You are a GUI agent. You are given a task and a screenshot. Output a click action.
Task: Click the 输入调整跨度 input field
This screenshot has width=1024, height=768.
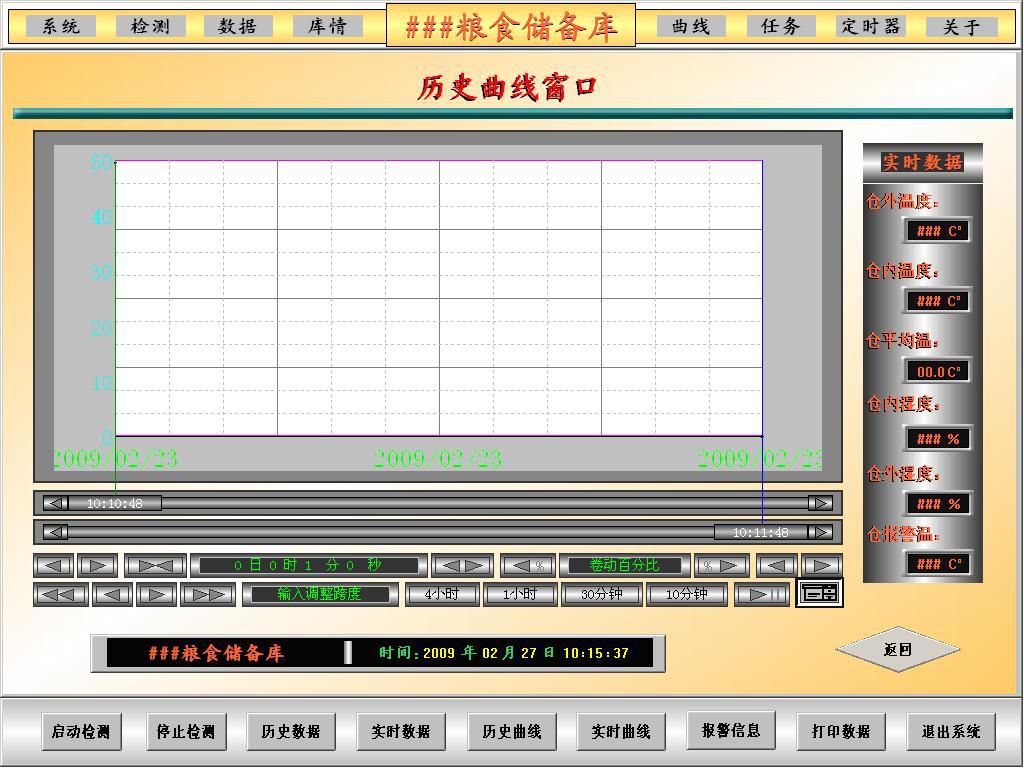point(319,595)
